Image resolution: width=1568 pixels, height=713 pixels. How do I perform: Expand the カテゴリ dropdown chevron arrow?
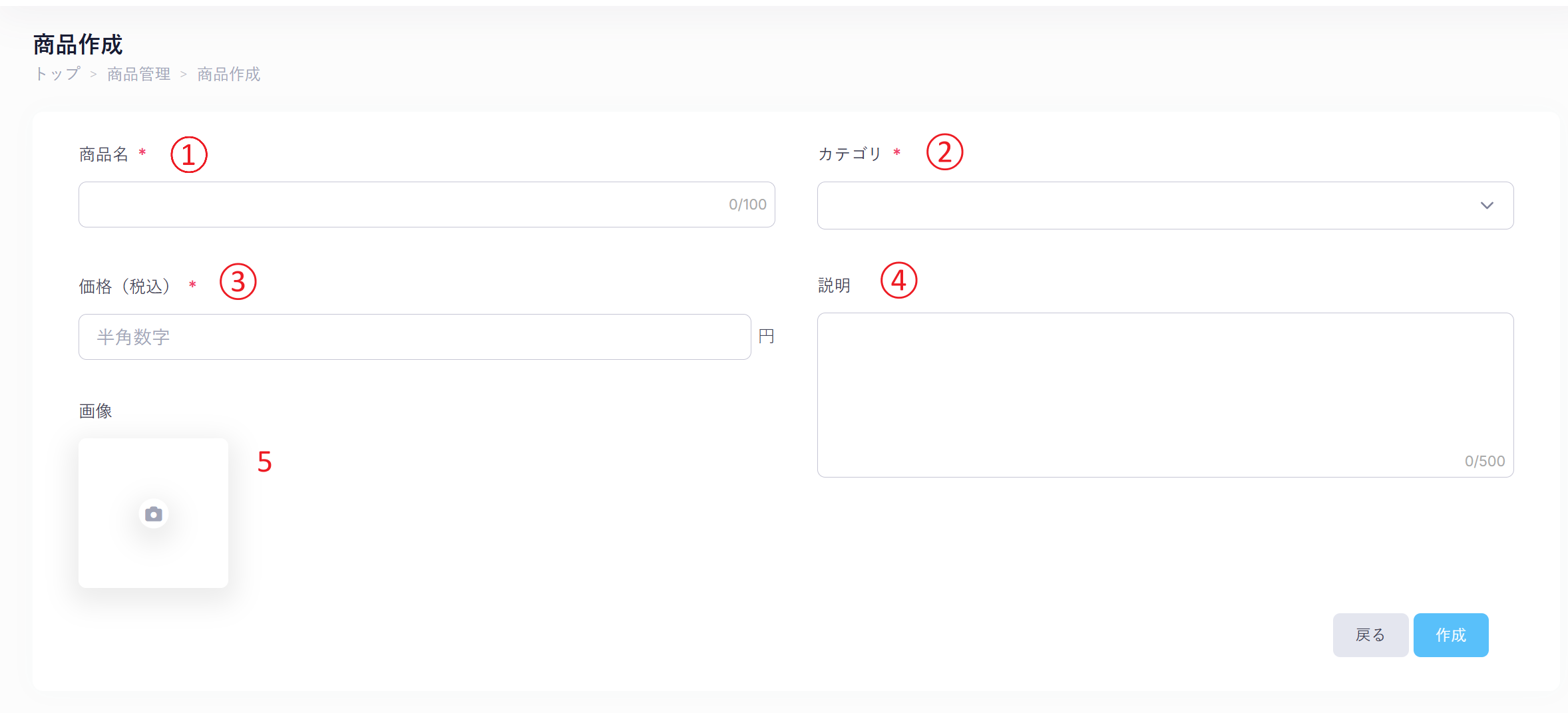click(1487, 206)
